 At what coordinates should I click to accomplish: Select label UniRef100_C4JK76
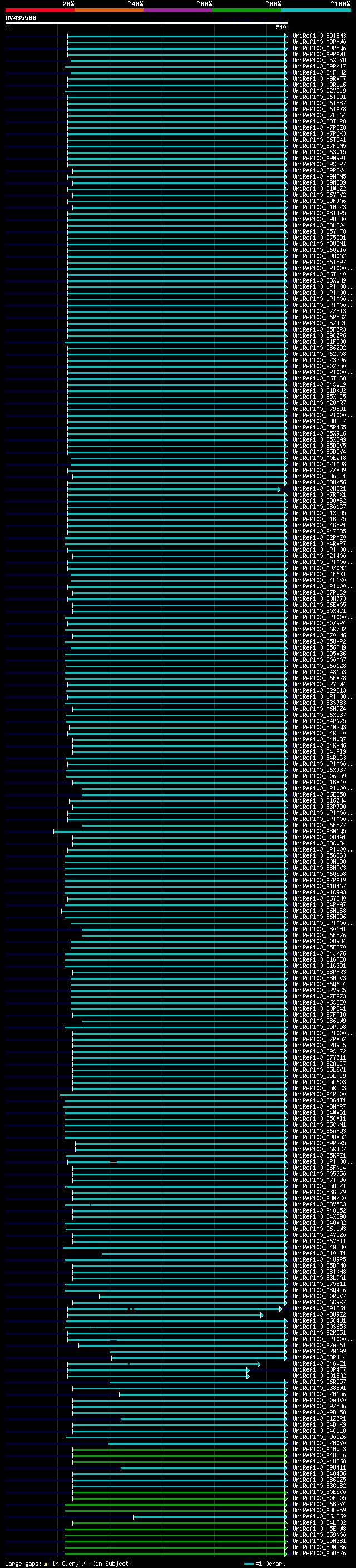319,953
